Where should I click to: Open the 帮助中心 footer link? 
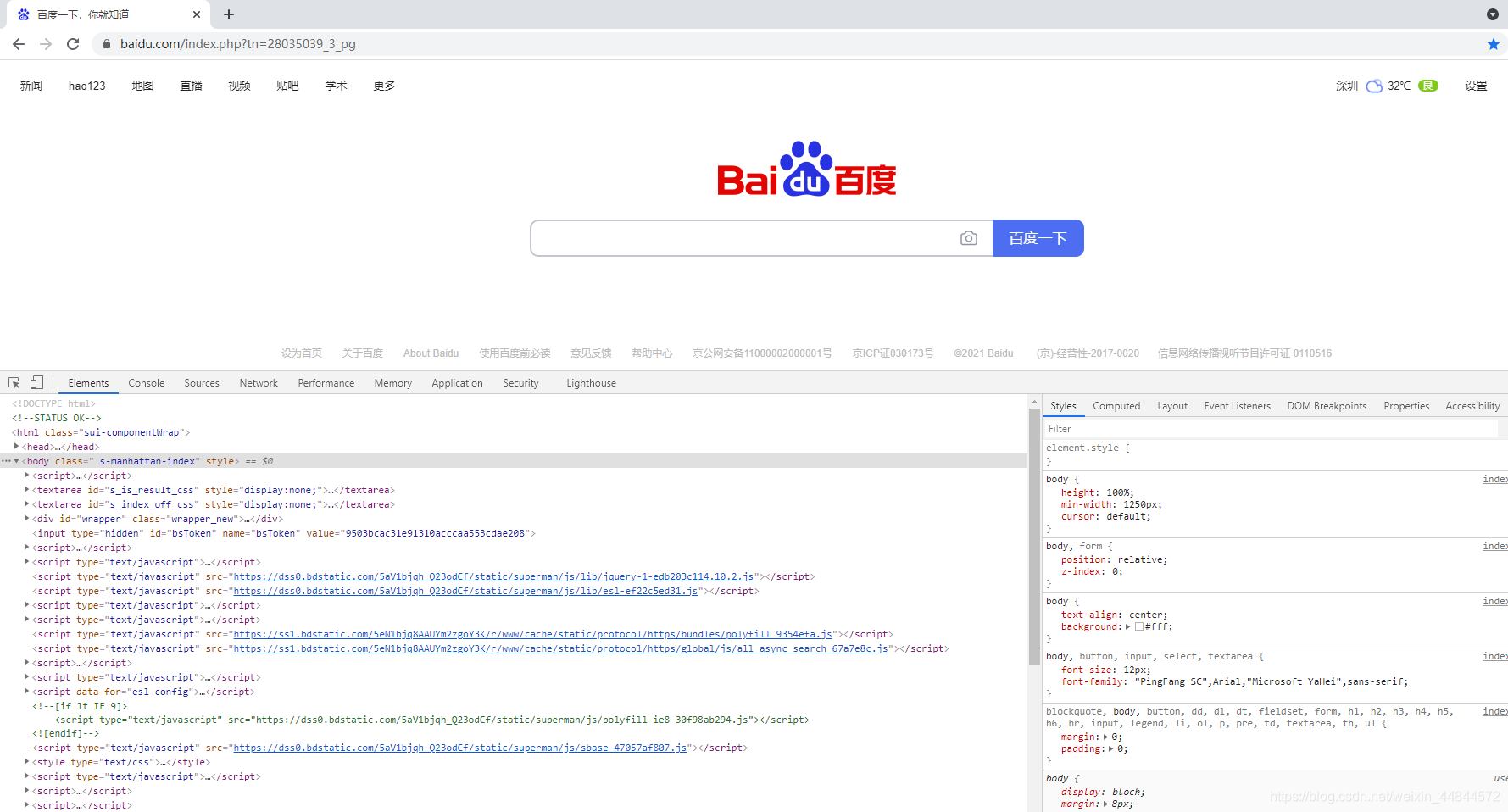point(652,353)
